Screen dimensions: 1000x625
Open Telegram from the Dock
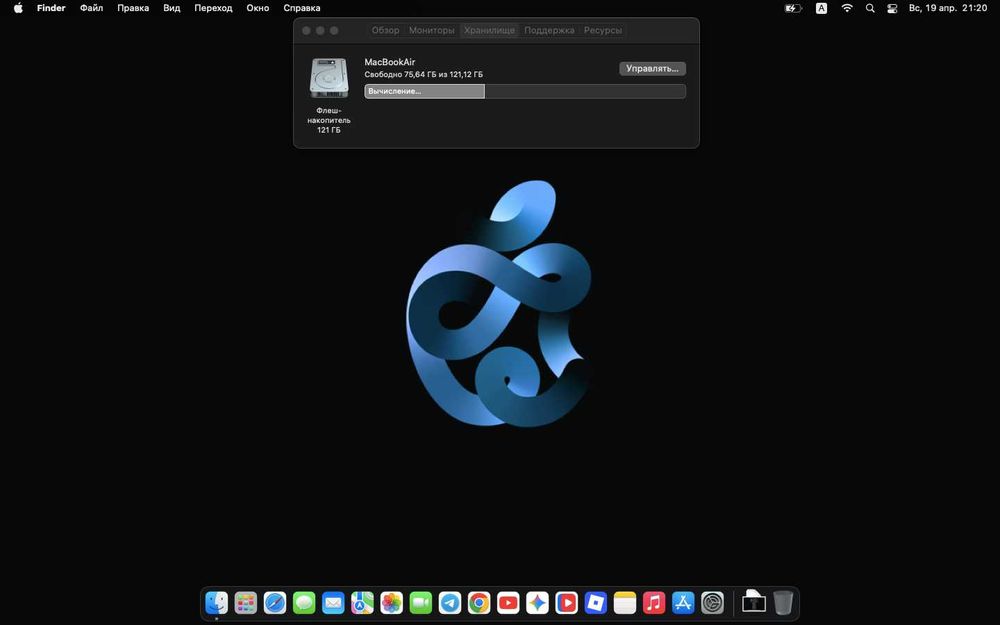[x=450, y=602]
